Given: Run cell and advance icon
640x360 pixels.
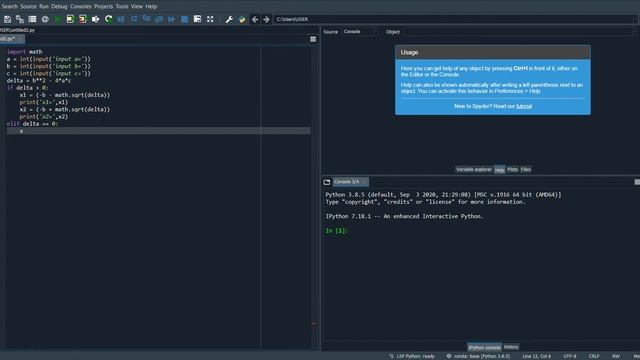Looking at the screenshot, I should [83, 19].
